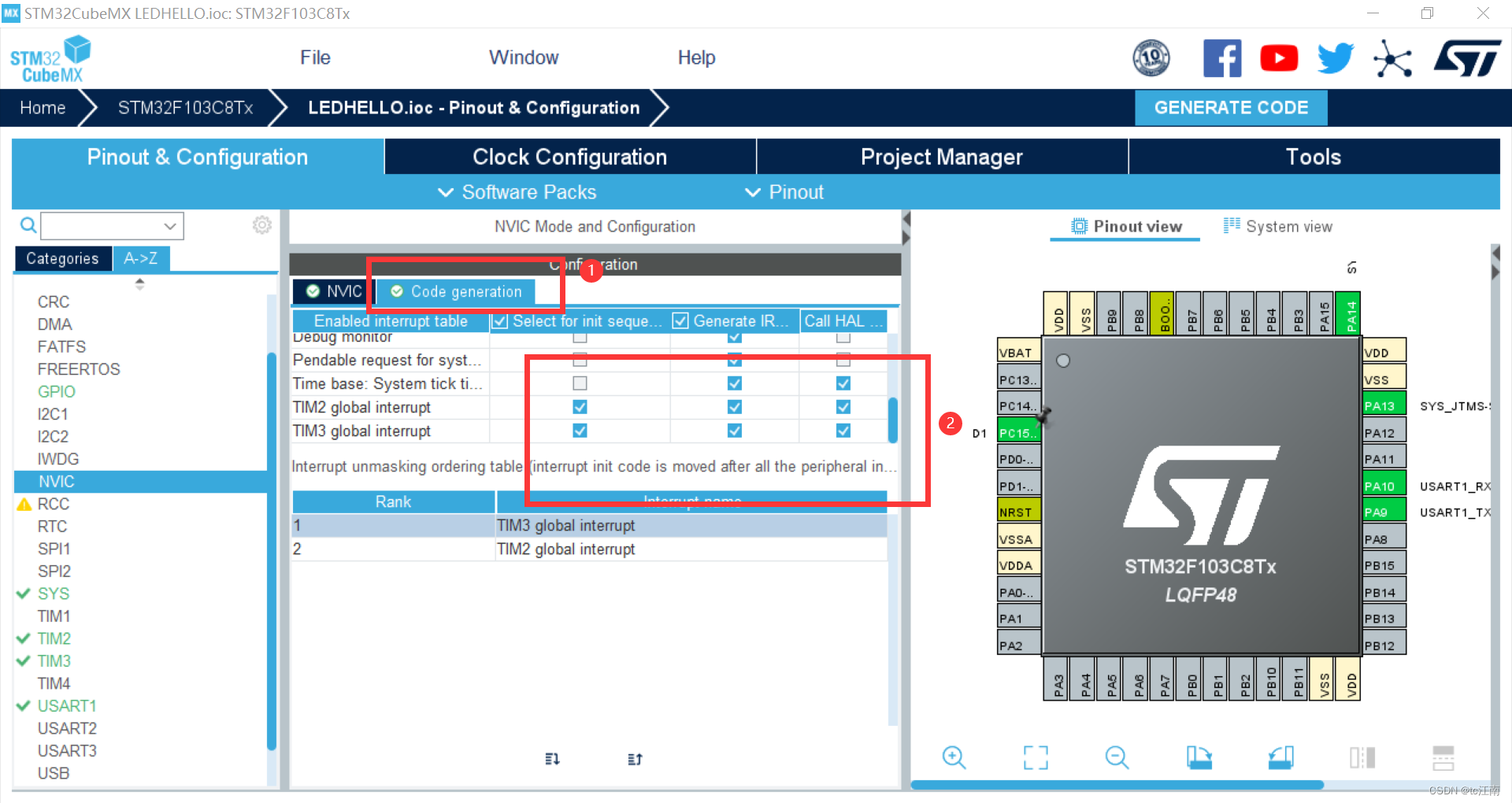
Task: Select TIM2 in the category list
Action: [54, 638]
